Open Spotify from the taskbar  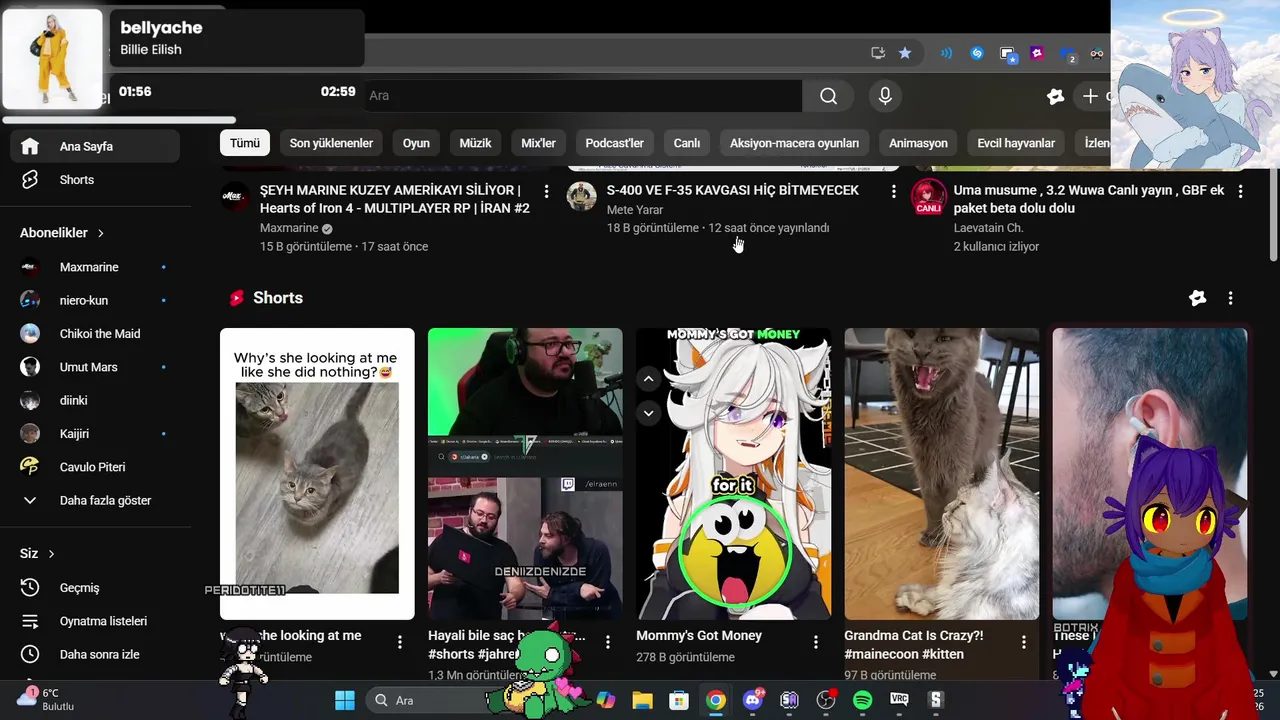[862, 700]
